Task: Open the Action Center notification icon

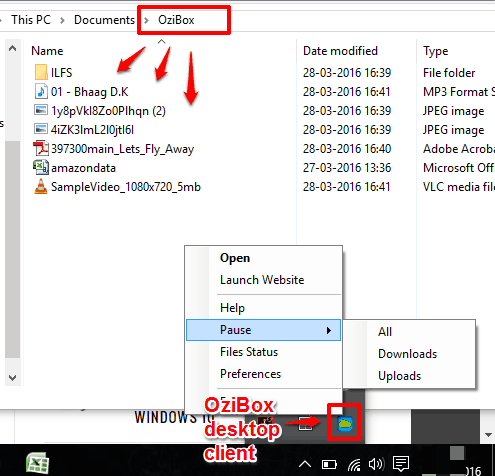Action: (x=401, y=463)
